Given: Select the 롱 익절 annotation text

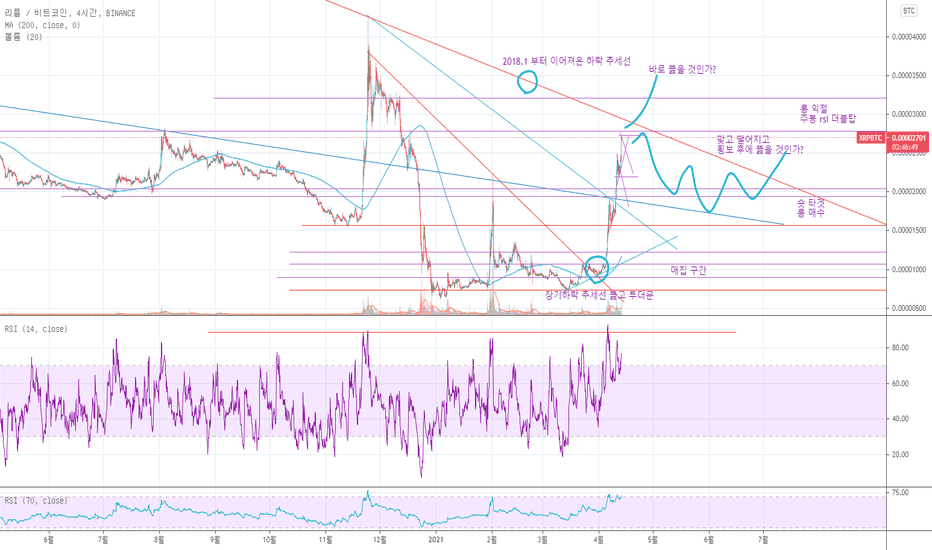Looking at the screenshot, I should pos(814,109).
